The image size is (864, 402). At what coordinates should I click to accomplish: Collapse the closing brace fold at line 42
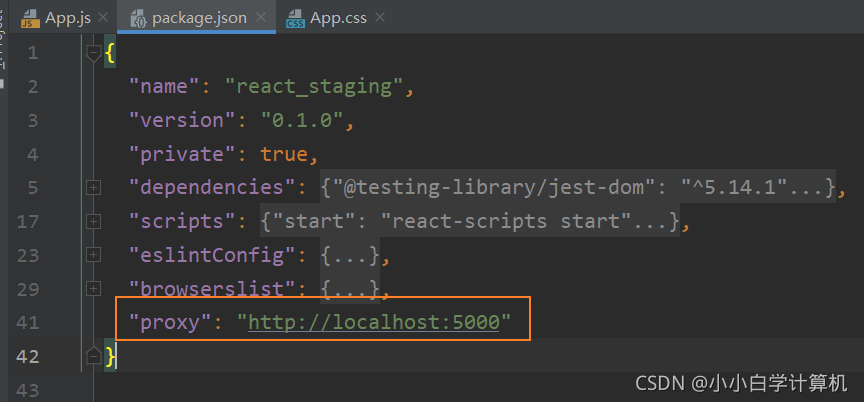pyautogui.click(x=94, y=356)
